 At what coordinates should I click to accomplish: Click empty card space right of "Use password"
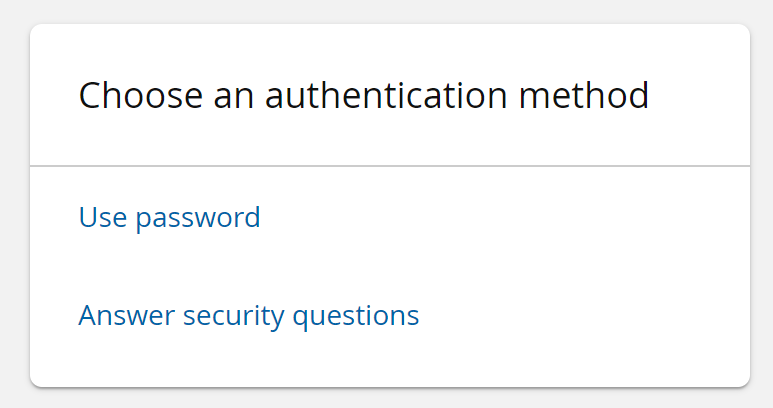[500, 217]
